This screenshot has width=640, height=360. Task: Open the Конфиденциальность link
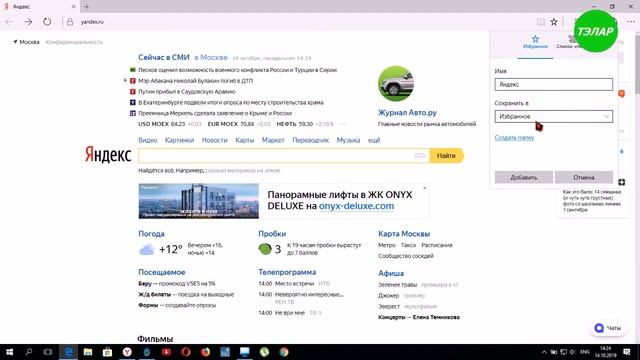click(x=74, y=42)
